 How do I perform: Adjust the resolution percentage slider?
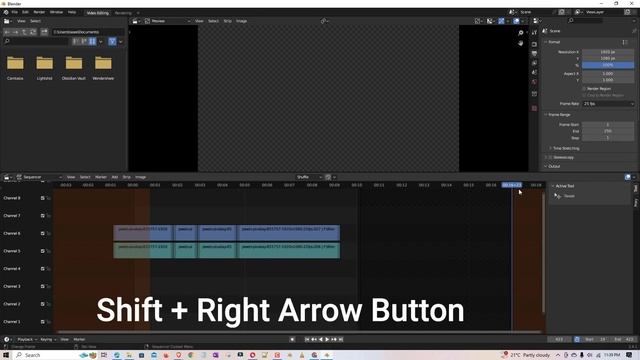(608, 65)
